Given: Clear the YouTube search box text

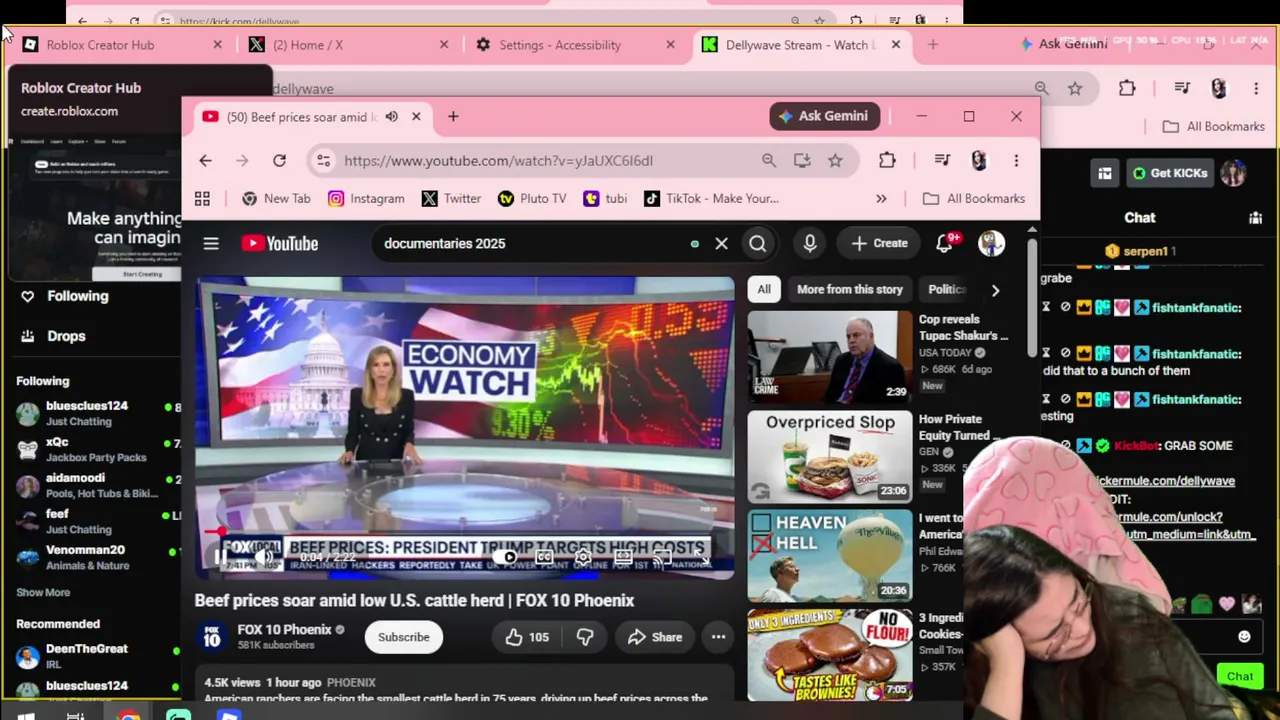Looking at the screenshot, I should tap(721, 243).
